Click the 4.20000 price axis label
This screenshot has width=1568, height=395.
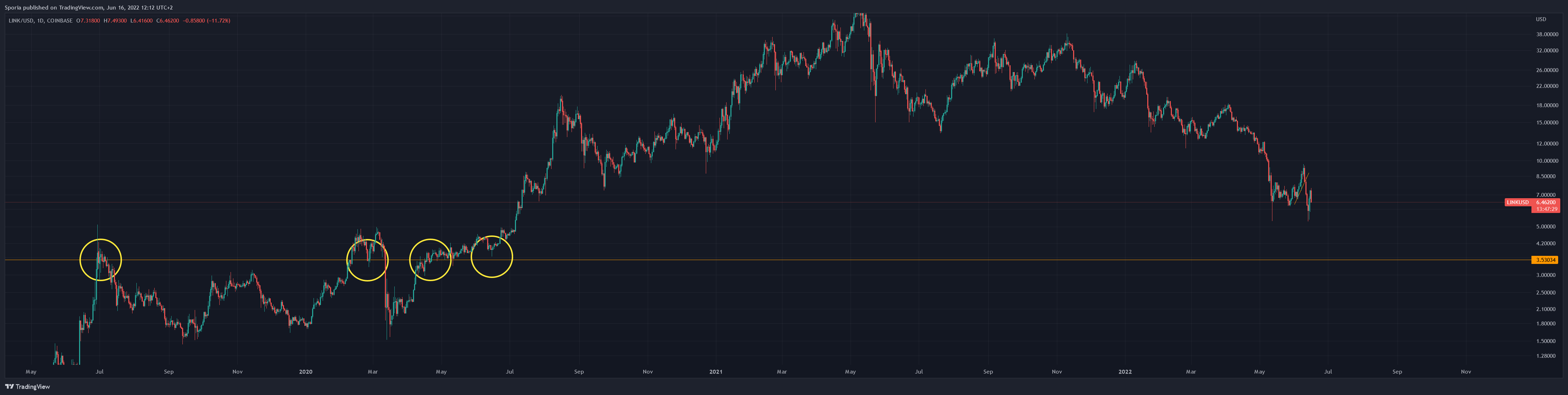[1547, 244]
